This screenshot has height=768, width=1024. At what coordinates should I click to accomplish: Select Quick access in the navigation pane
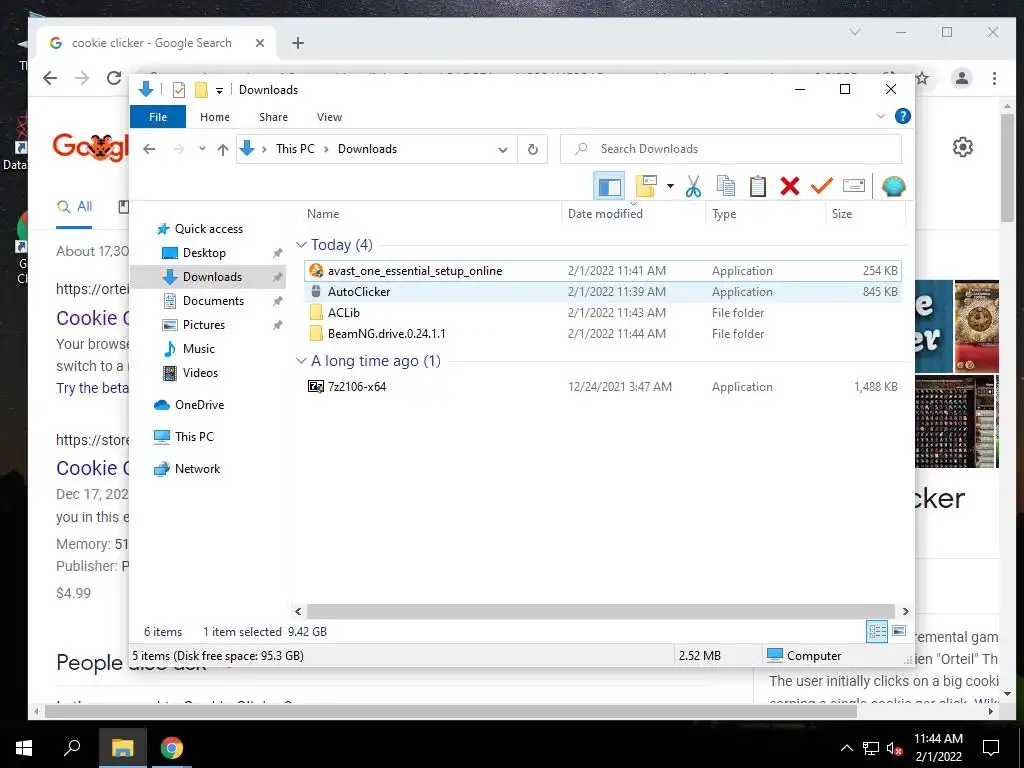tap(208, 229)
